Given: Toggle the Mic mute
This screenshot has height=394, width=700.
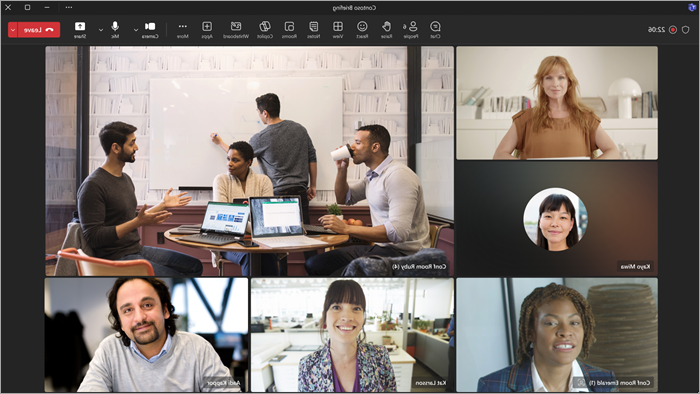Looking at the screenshot, I should (115, 30).
